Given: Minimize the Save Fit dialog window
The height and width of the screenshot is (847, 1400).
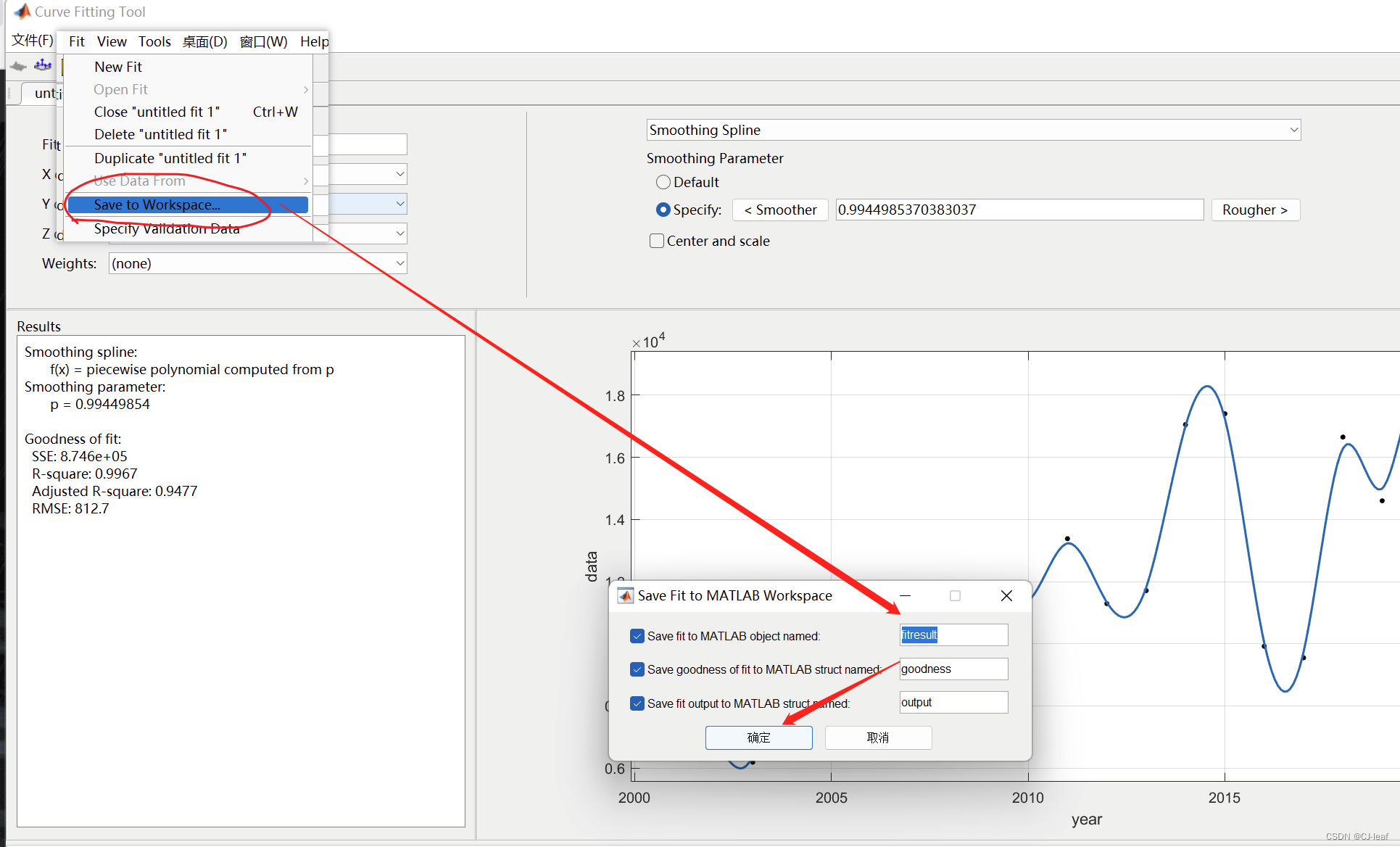Looking at the screenshot, I should click(x=905, y=595).
